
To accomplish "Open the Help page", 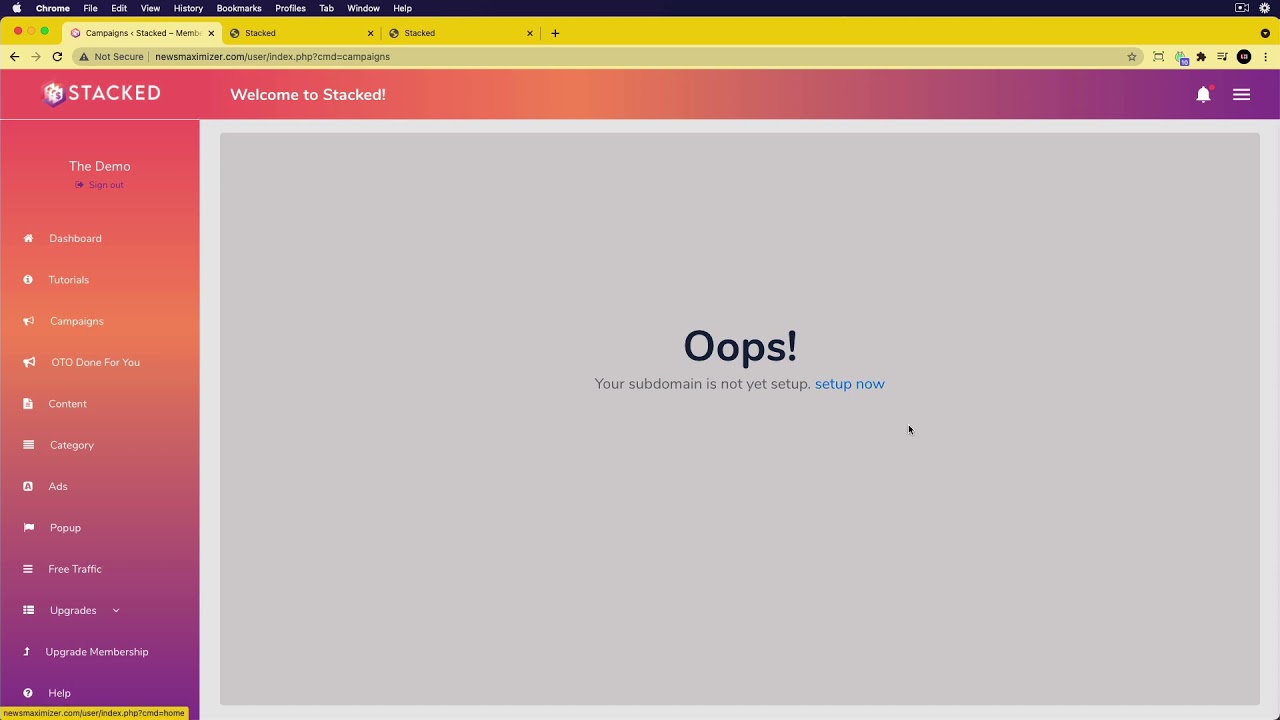I will [x=60, y=693].
